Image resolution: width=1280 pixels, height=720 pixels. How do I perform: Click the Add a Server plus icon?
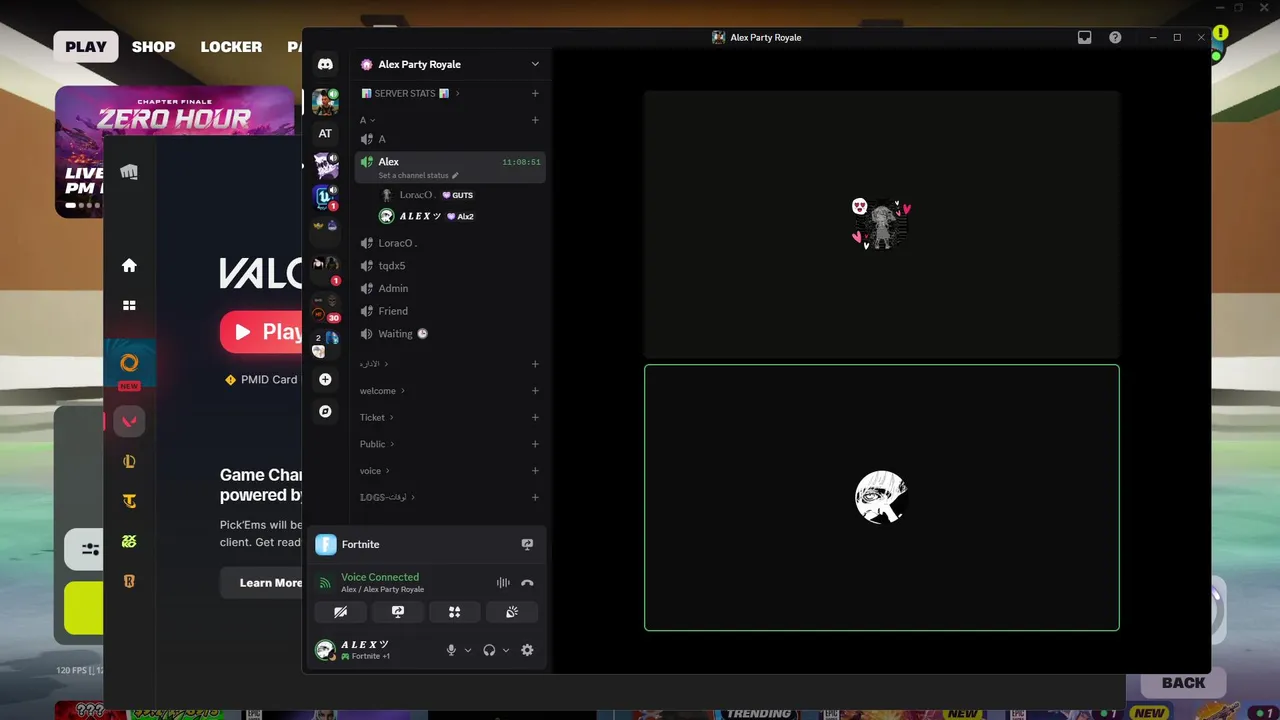coord(325,380)
